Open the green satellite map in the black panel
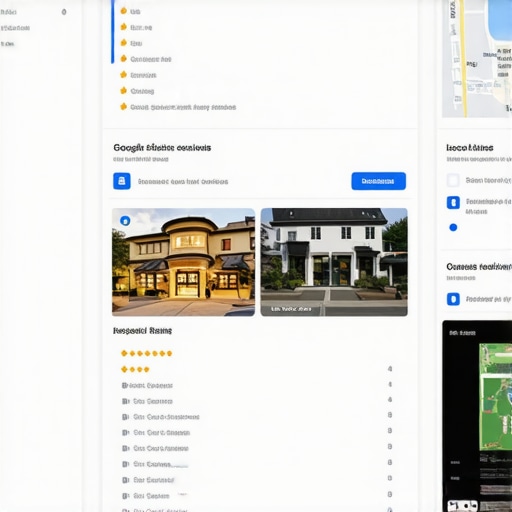 tap(496, 397)
